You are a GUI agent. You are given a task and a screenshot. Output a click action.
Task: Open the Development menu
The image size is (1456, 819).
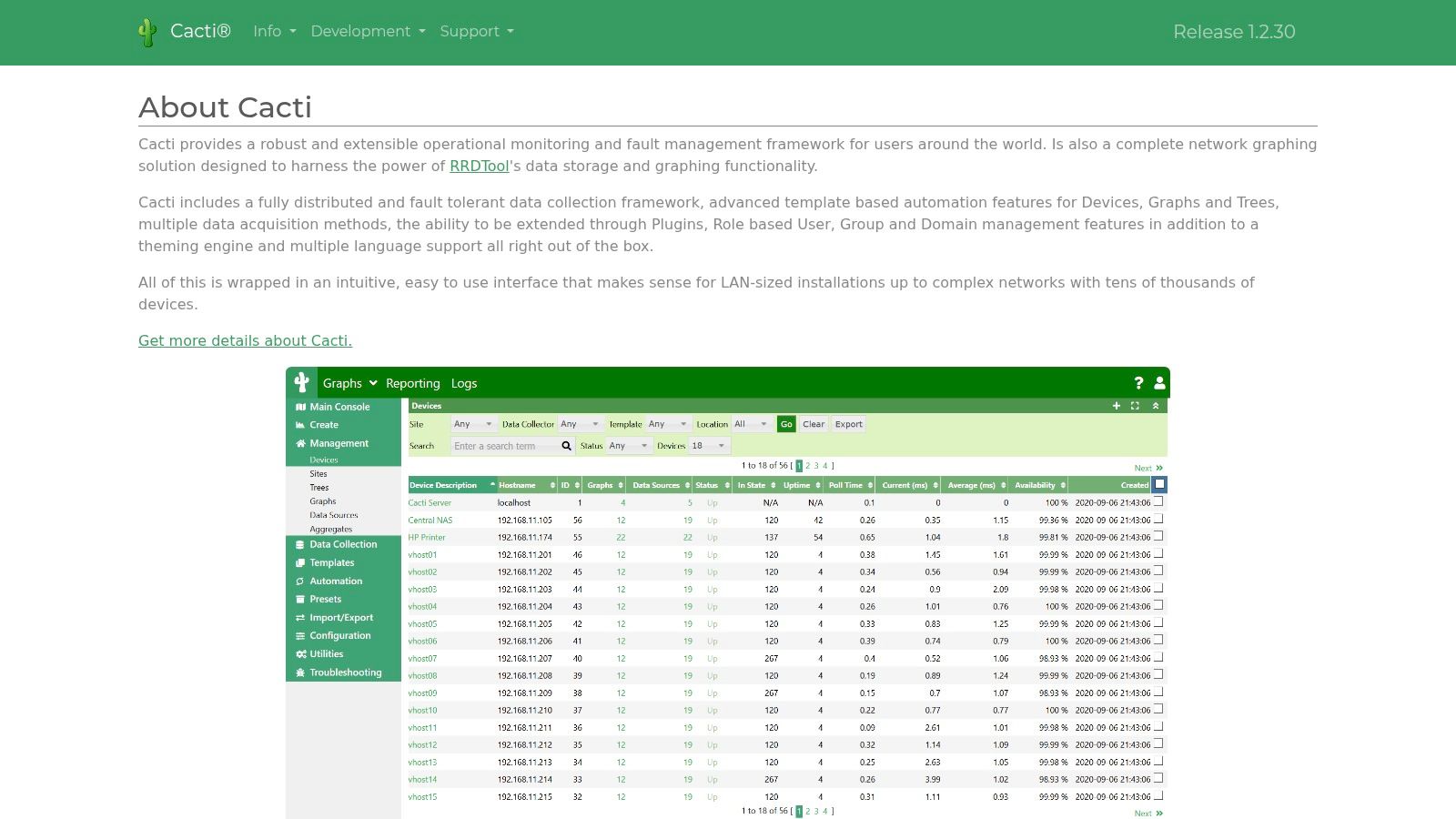click(x=368, y=31)
